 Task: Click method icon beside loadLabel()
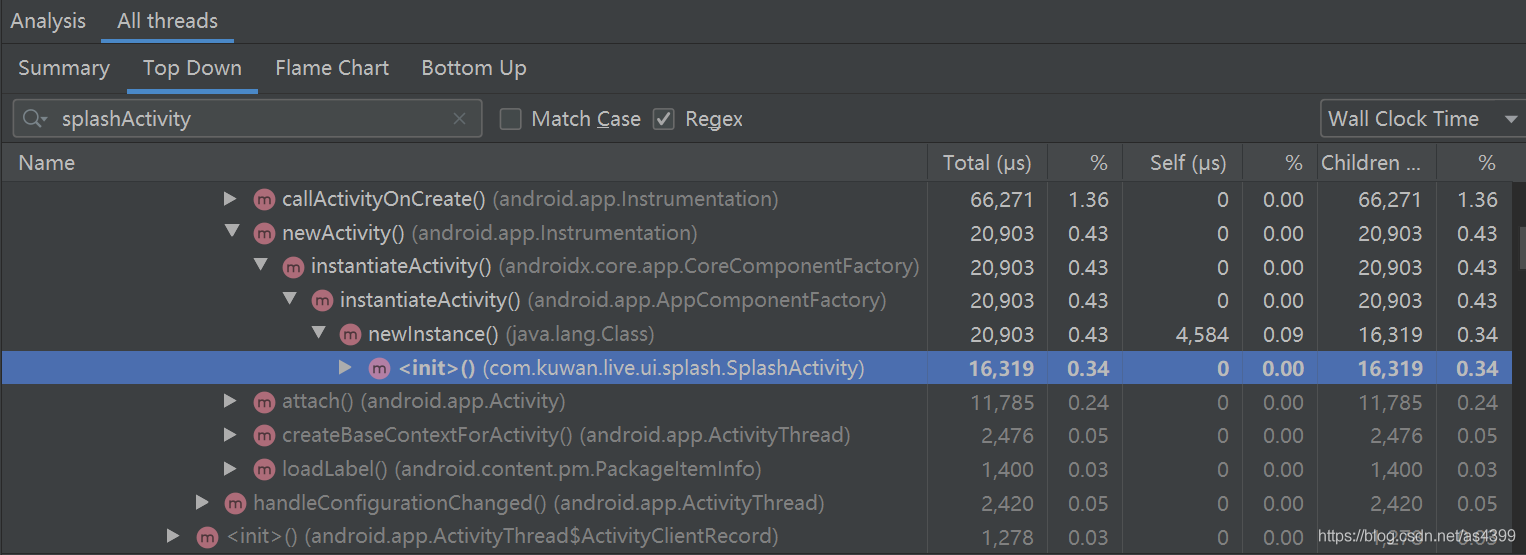click(x=264, y=469)
